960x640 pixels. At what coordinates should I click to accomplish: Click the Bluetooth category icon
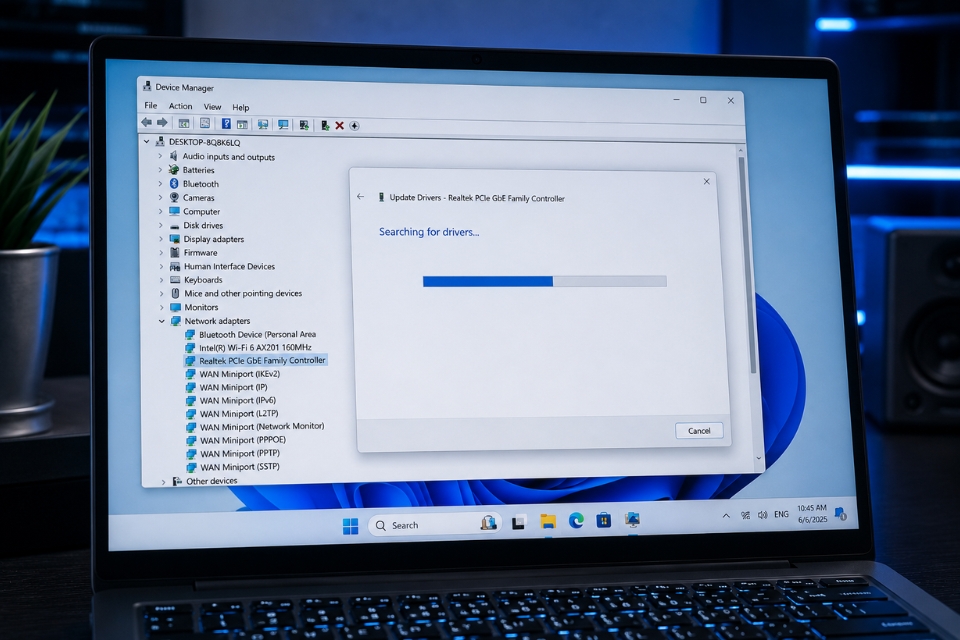[x=174, y=184]
